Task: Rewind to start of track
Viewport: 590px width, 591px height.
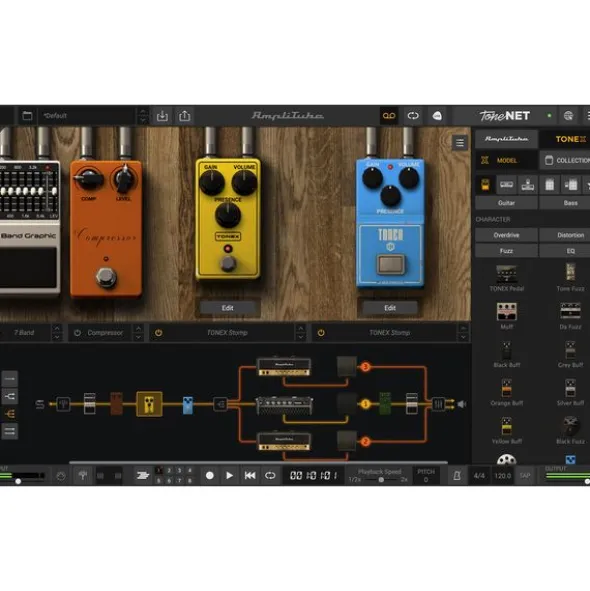Action: (x=250, y=476)
